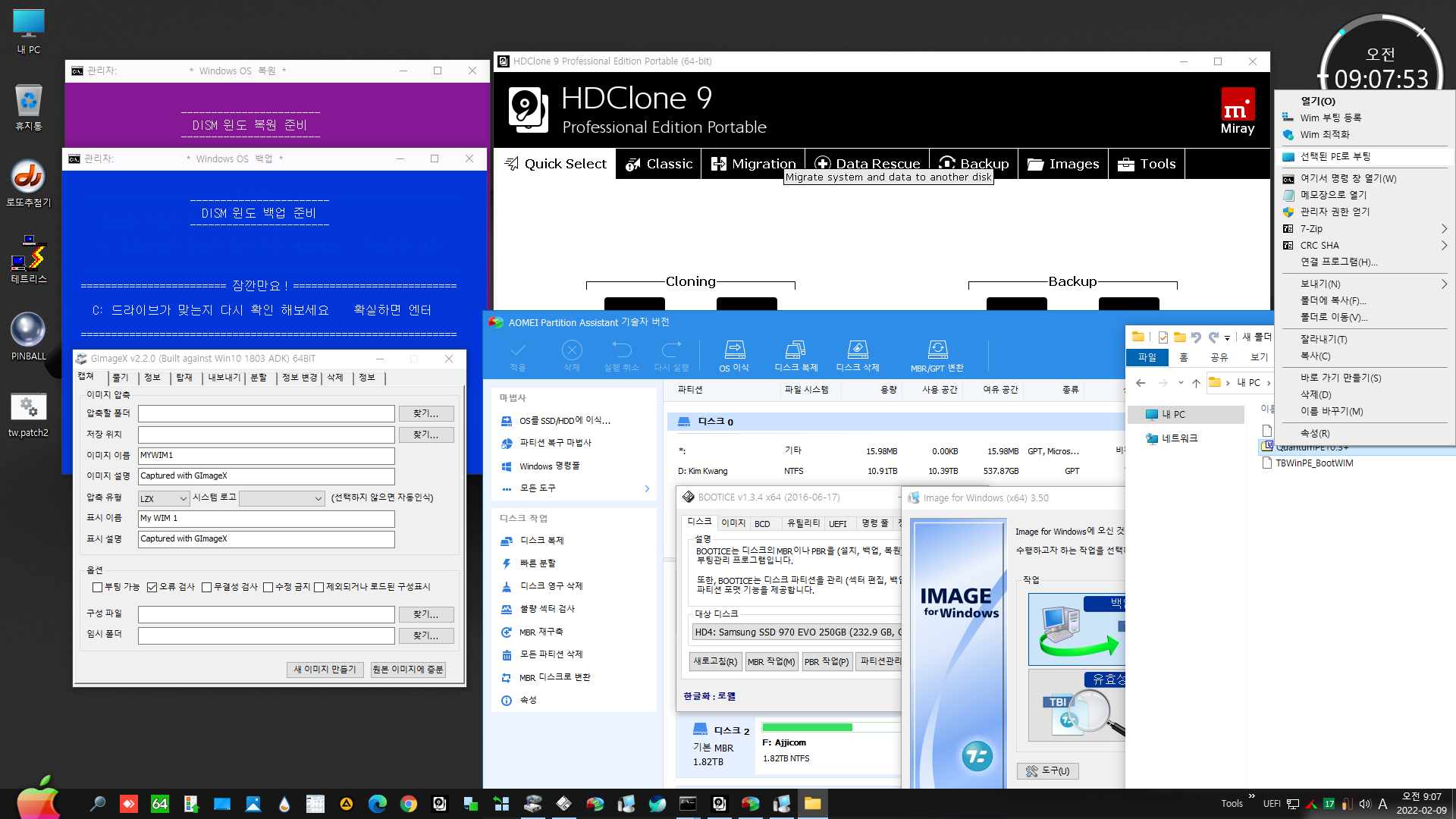Enable the 수정 금지 checkbox in GImageX
This screenshot has width=1456, height=819.
(268, 587)
